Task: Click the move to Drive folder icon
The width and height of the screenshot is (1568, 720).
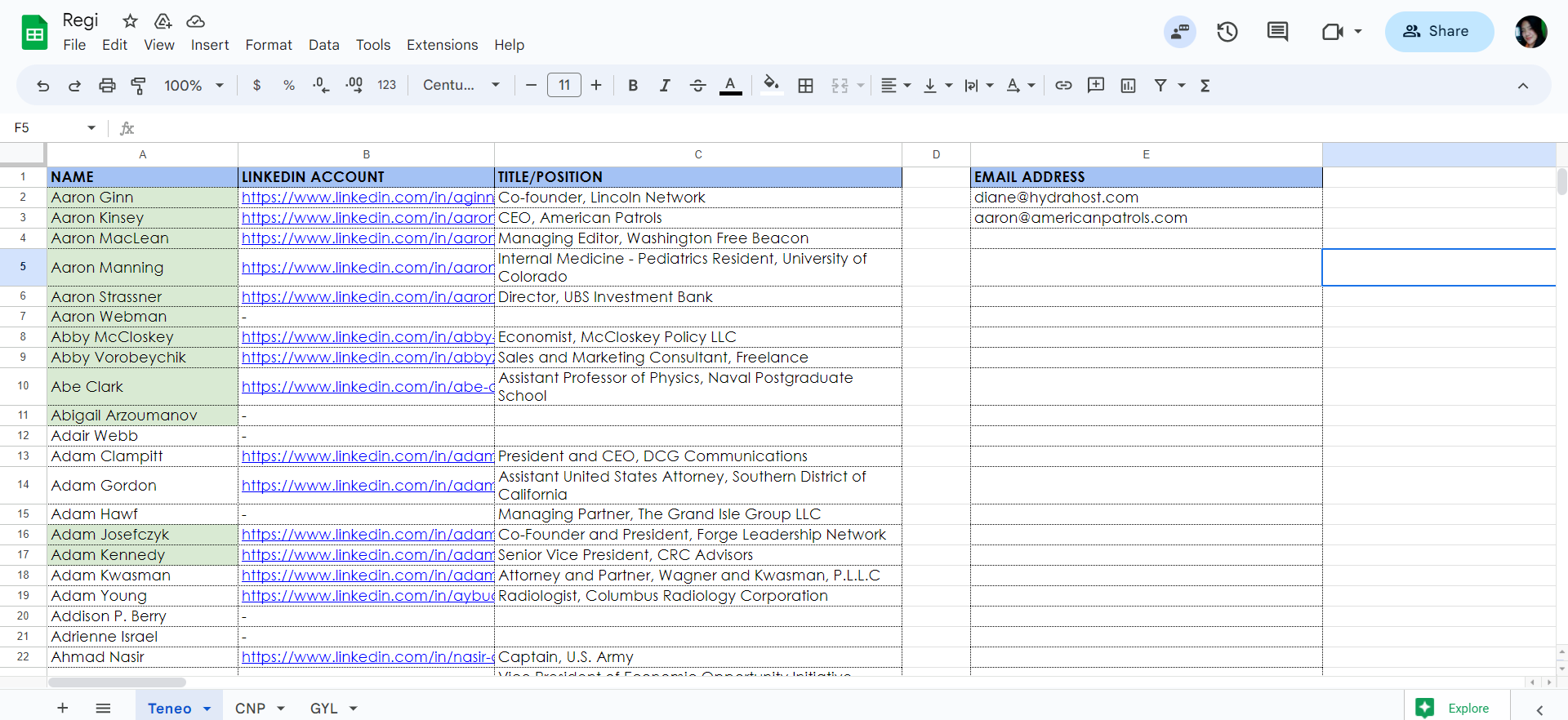Action: pyautogui.click(x=163, y=21)
